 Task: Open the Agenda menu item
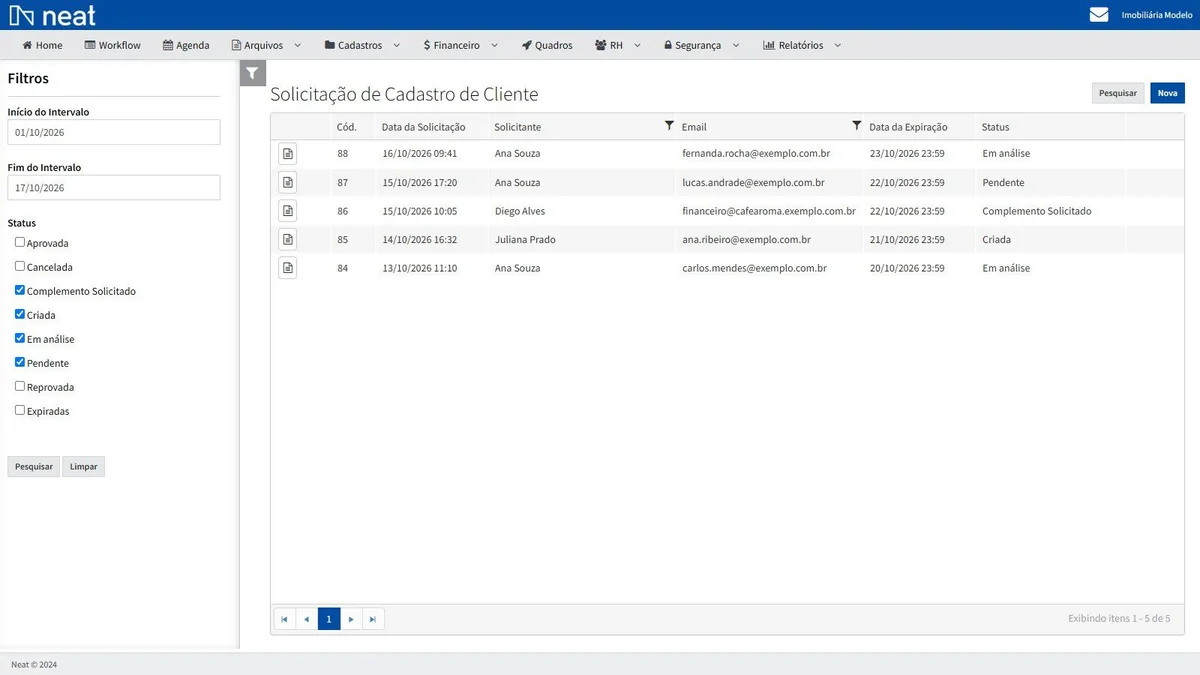pos(186,45)
